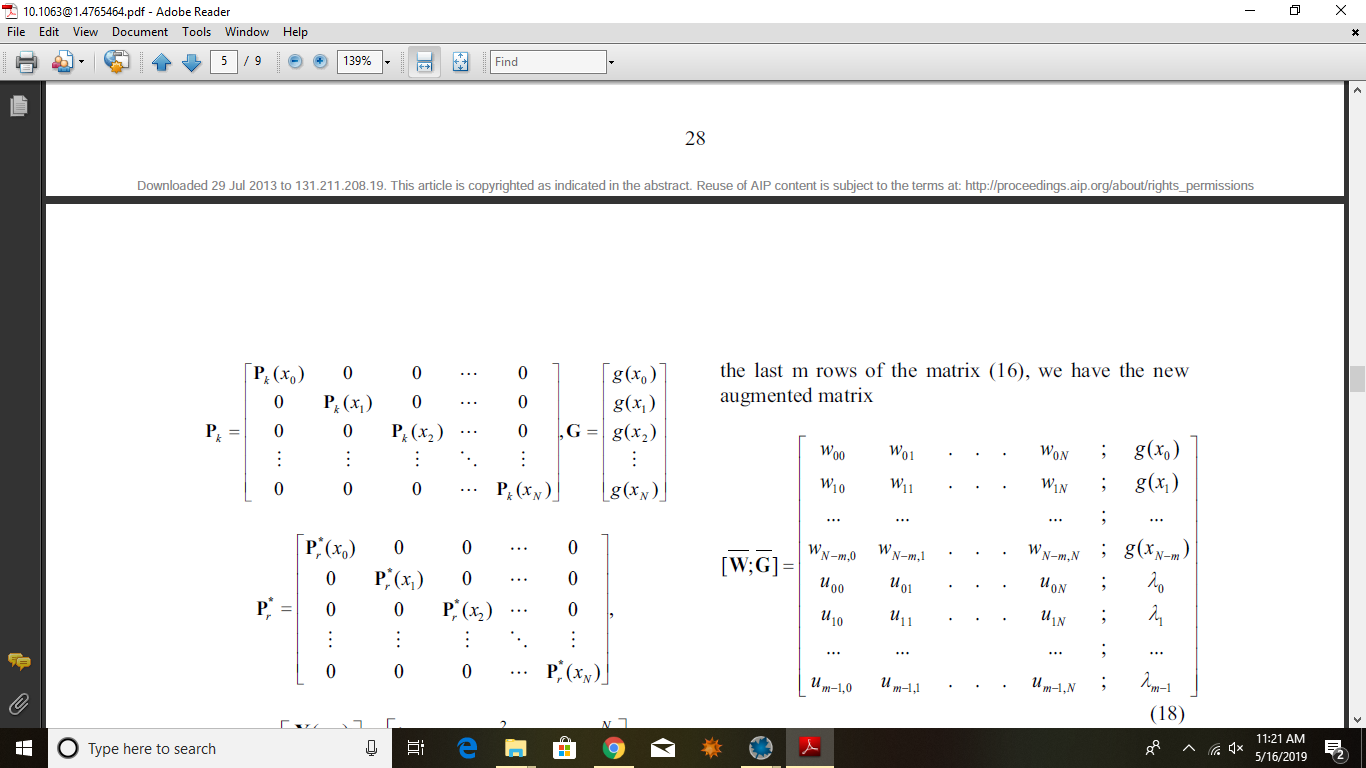This screenshot has width=1366, height=768.
Task: Select the page number input box
Action: 223,62
